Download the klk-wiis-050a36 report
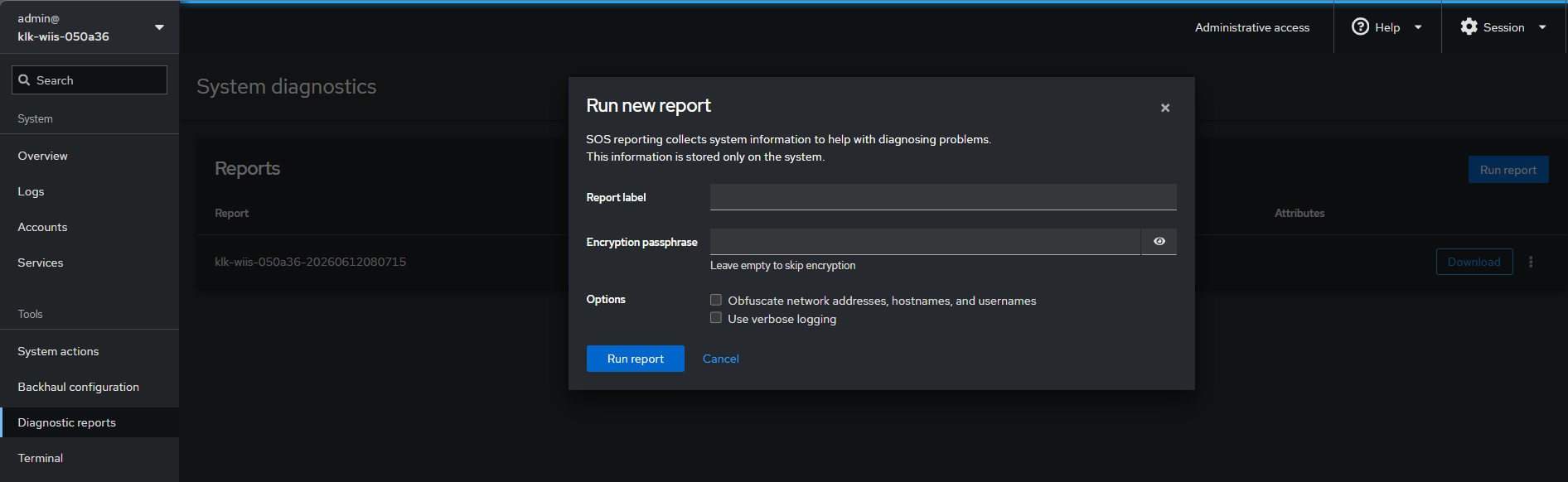This screenshot has width=1568, height=482. [1474, 262]
